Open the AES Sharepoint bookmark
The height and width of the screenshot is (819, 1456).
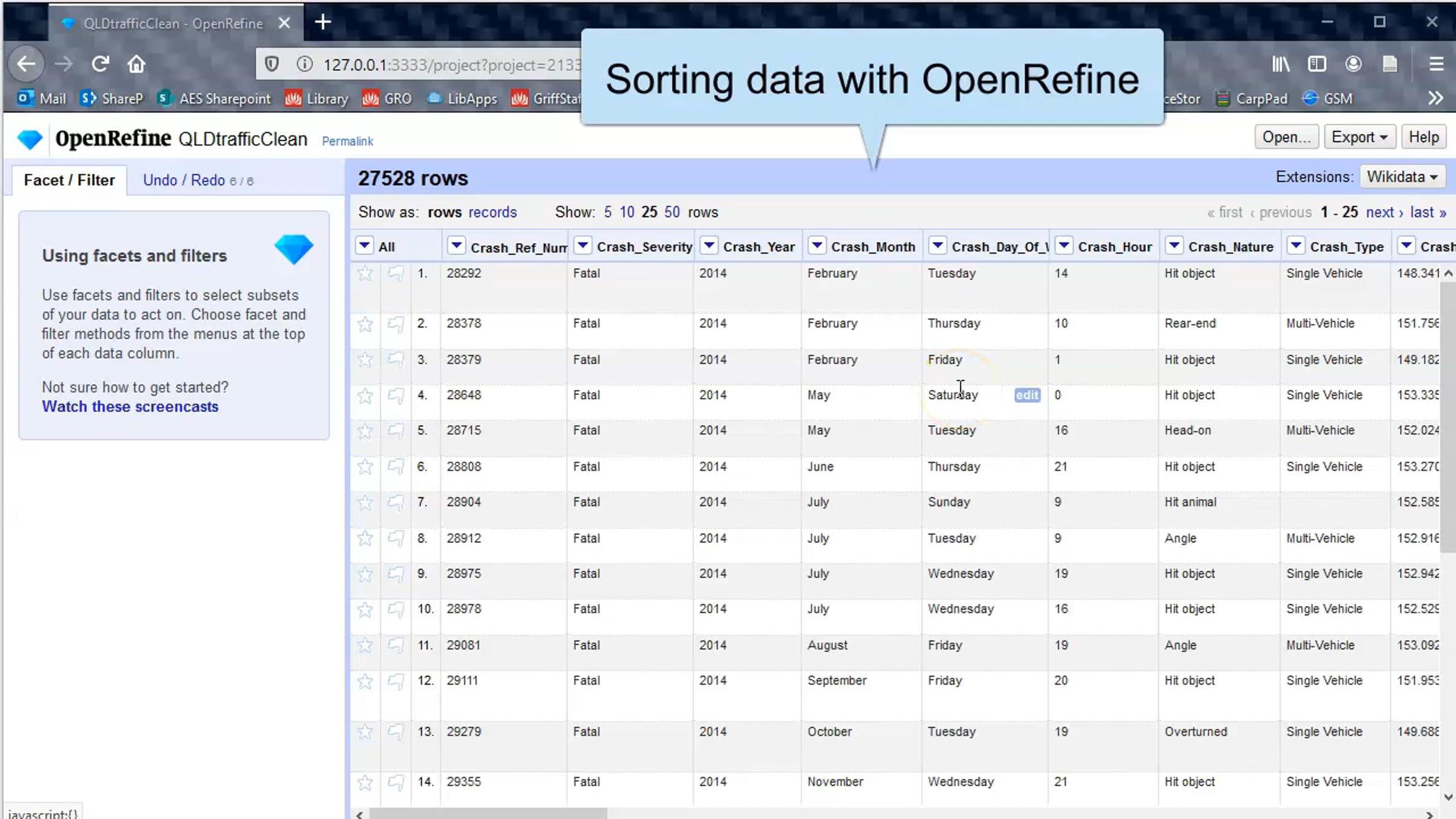[x=214, y=98]
